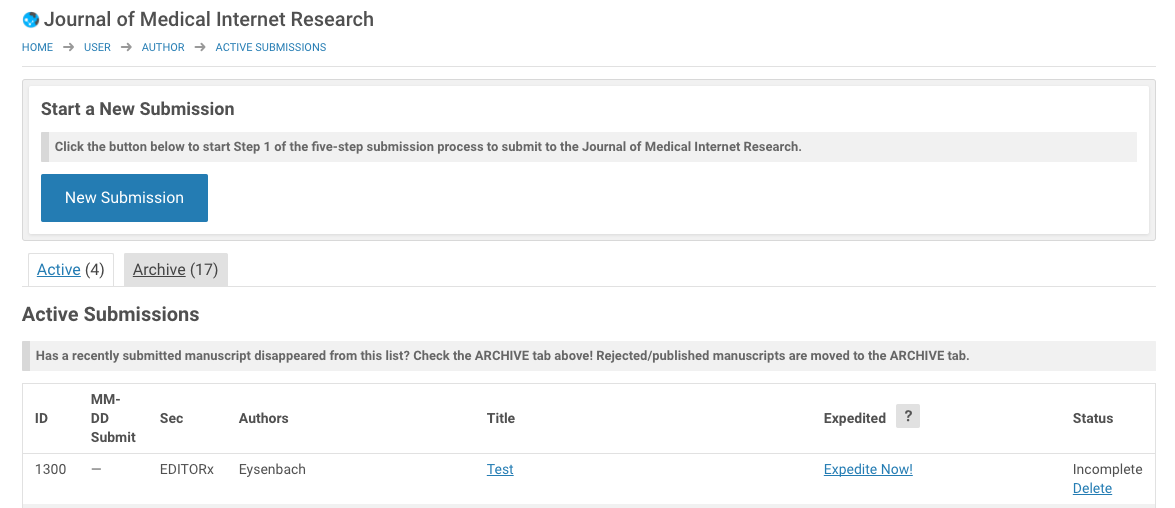Click the arrow between AUTHOR and ACTIVE SUBMISSIONS

click(x=200, y=47)
